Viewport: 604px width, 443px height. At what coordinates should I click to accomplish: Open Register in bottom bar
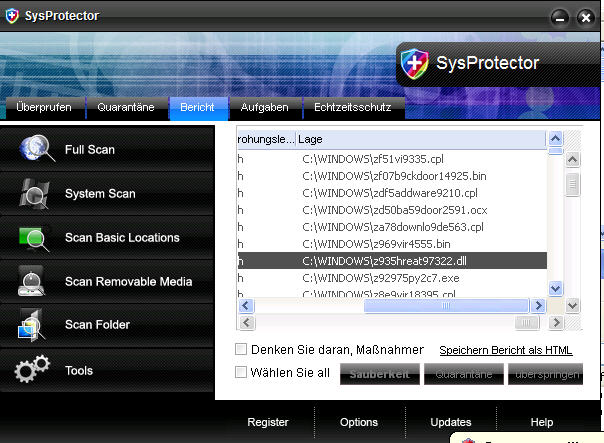click(268, 422)
